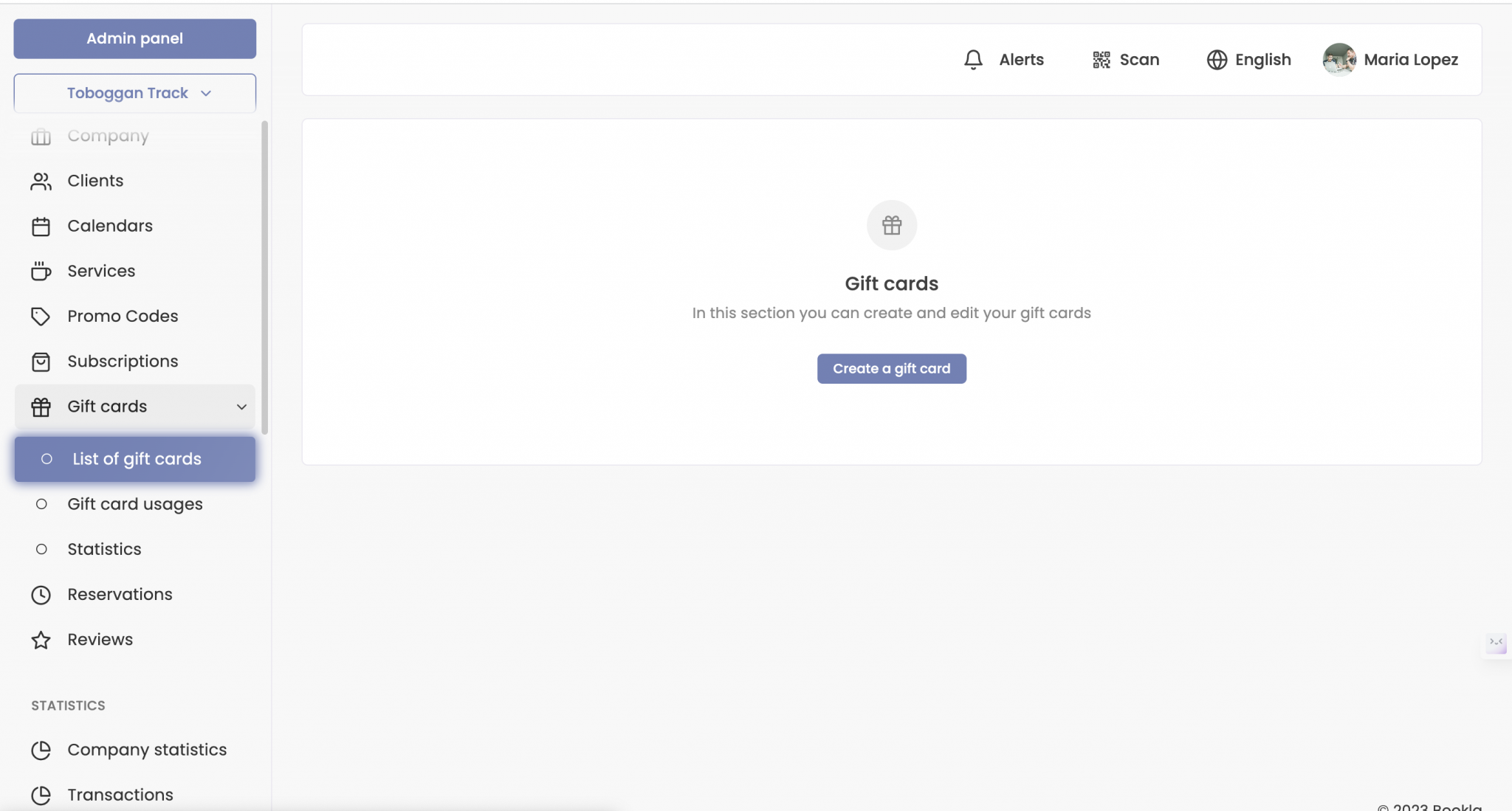Click the Alerts bell icon
Viewport: 1512px width, 811px height.
[973, 60]
